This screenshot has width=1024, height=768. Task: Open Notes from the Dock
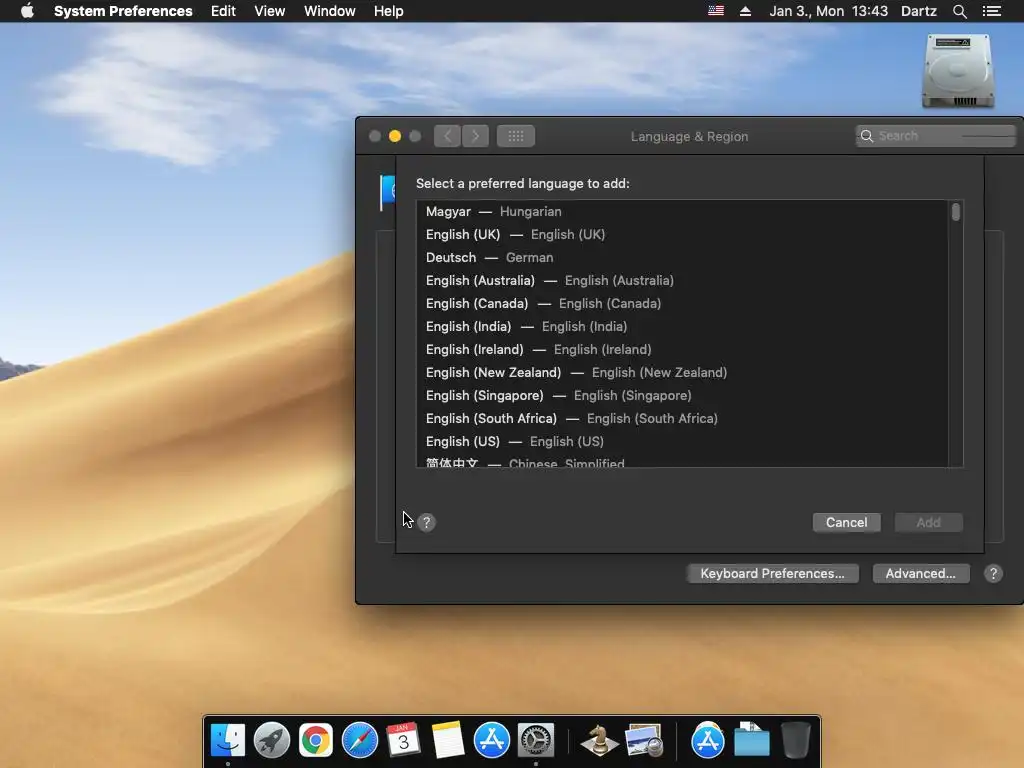448,740
